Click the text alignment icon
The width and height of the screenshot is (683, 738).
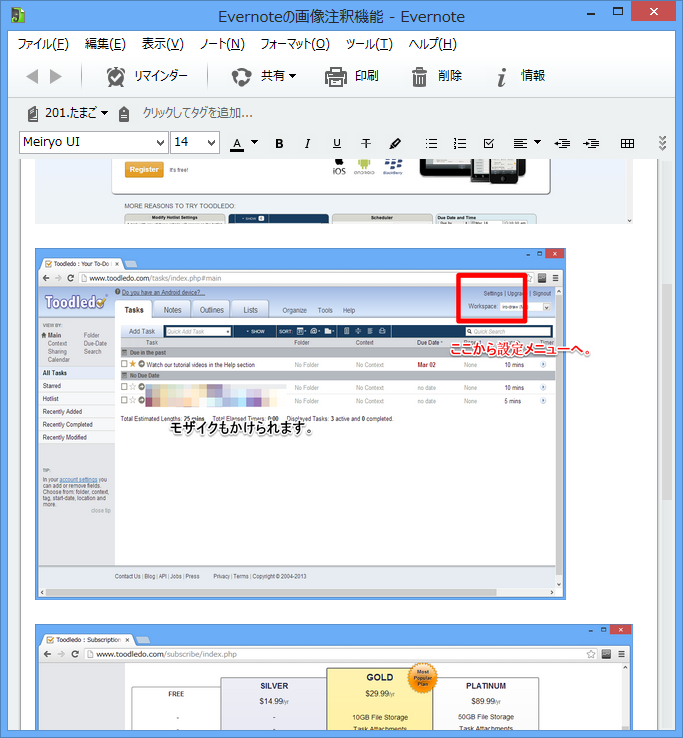[x=520, y=143]
